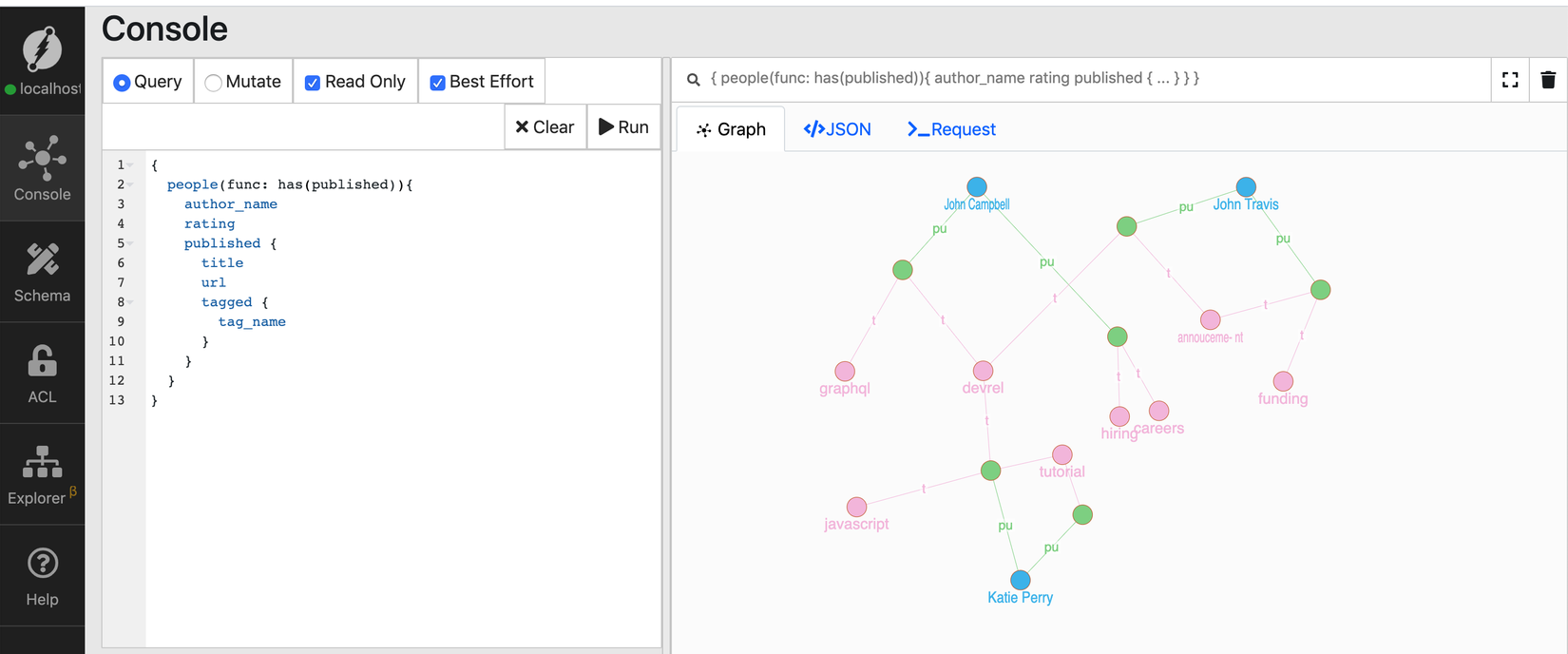Image resolution: width=1568 pixels, height=654 pixels.
Task: Expand graph panel to fullscreen
Action: [1510, 80]
